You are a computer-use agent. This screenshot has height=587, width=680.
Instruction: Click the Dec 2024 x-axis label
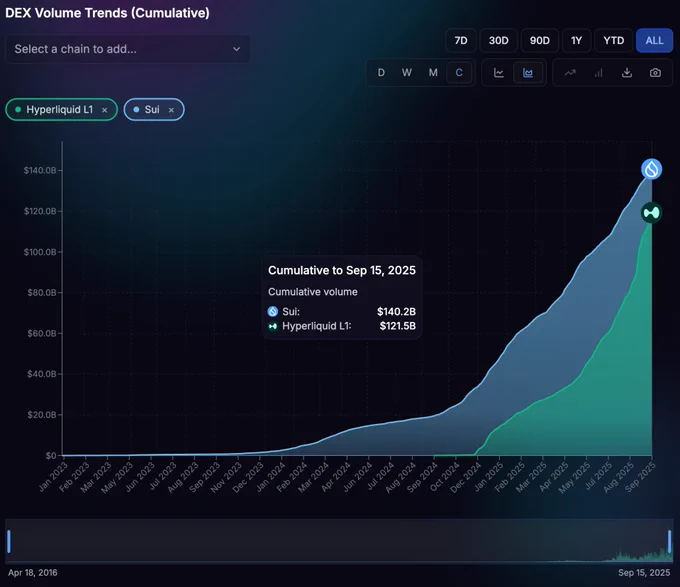(x=465, y=477)
